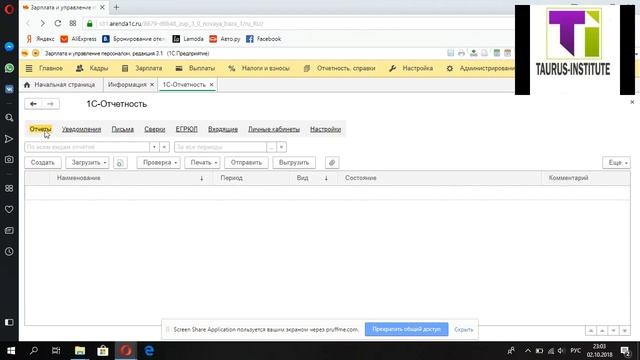This screenshot has height=360, width=640.
Task: Click the report type filter field
Action: click(x=87, y=147)
